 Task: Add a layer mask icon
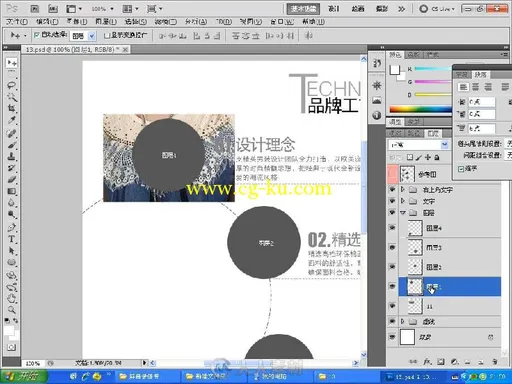(x=441, y=361)
